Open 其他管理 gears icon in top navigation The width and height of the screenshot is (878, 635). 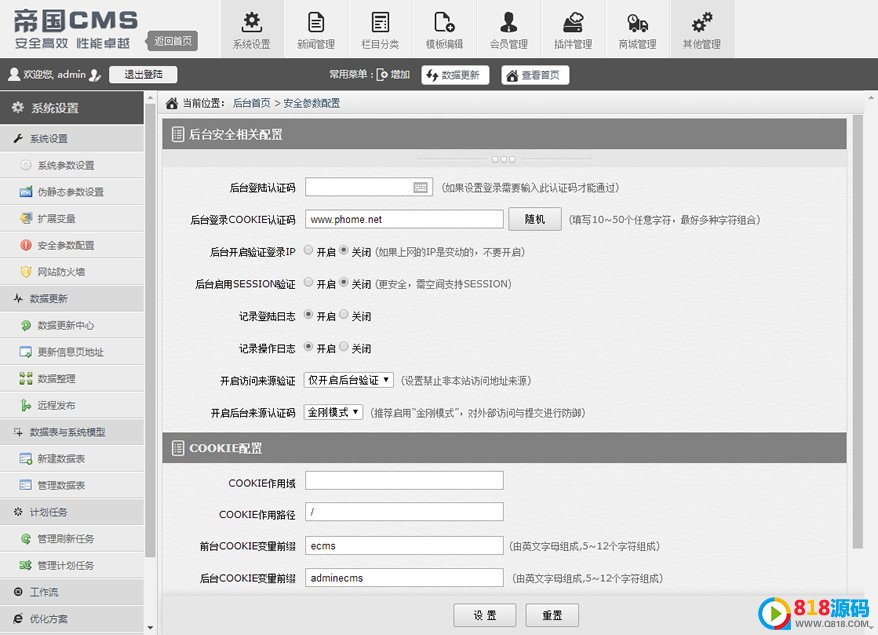coord(702,23)
